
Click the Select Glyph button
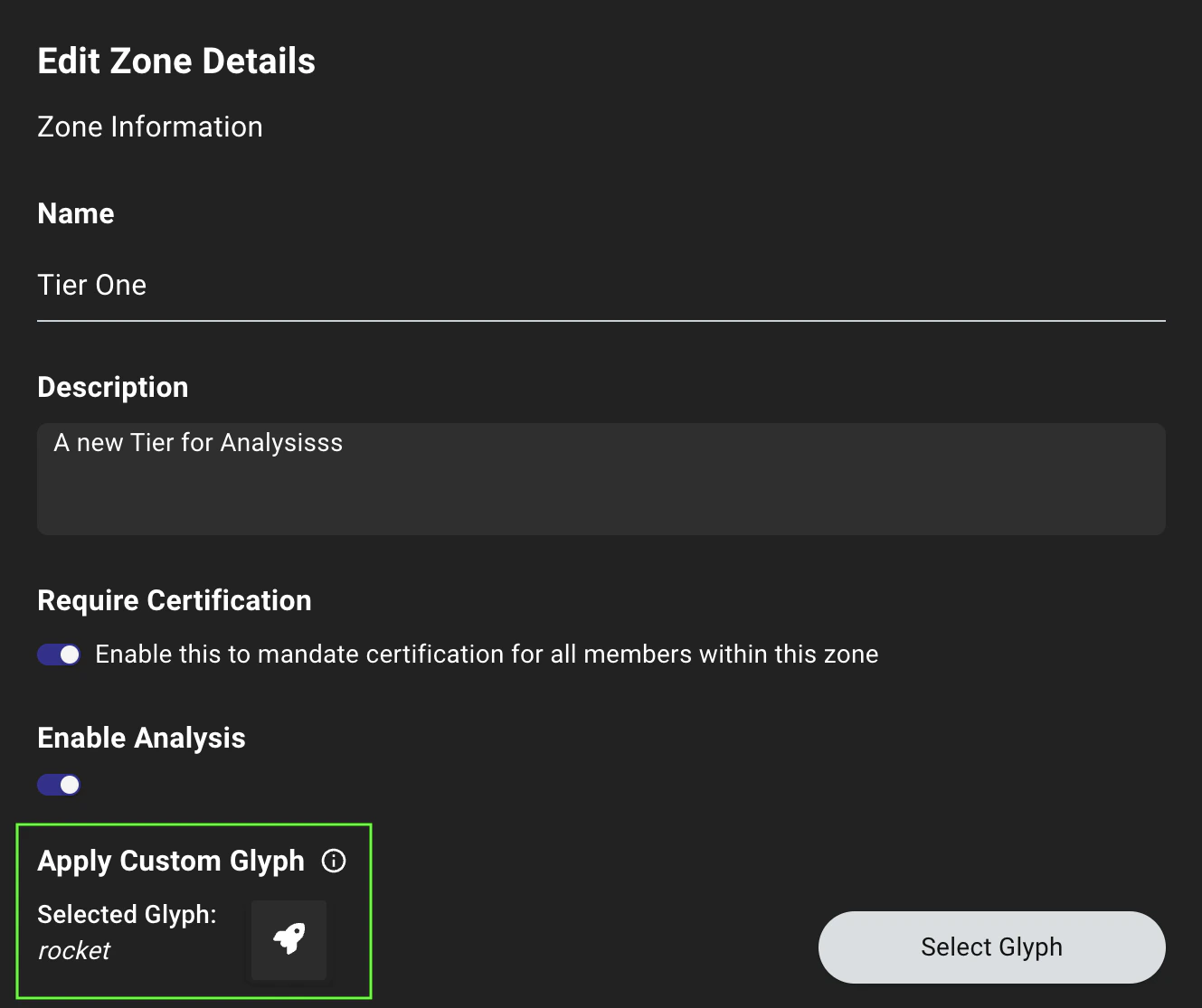point(991,947)
